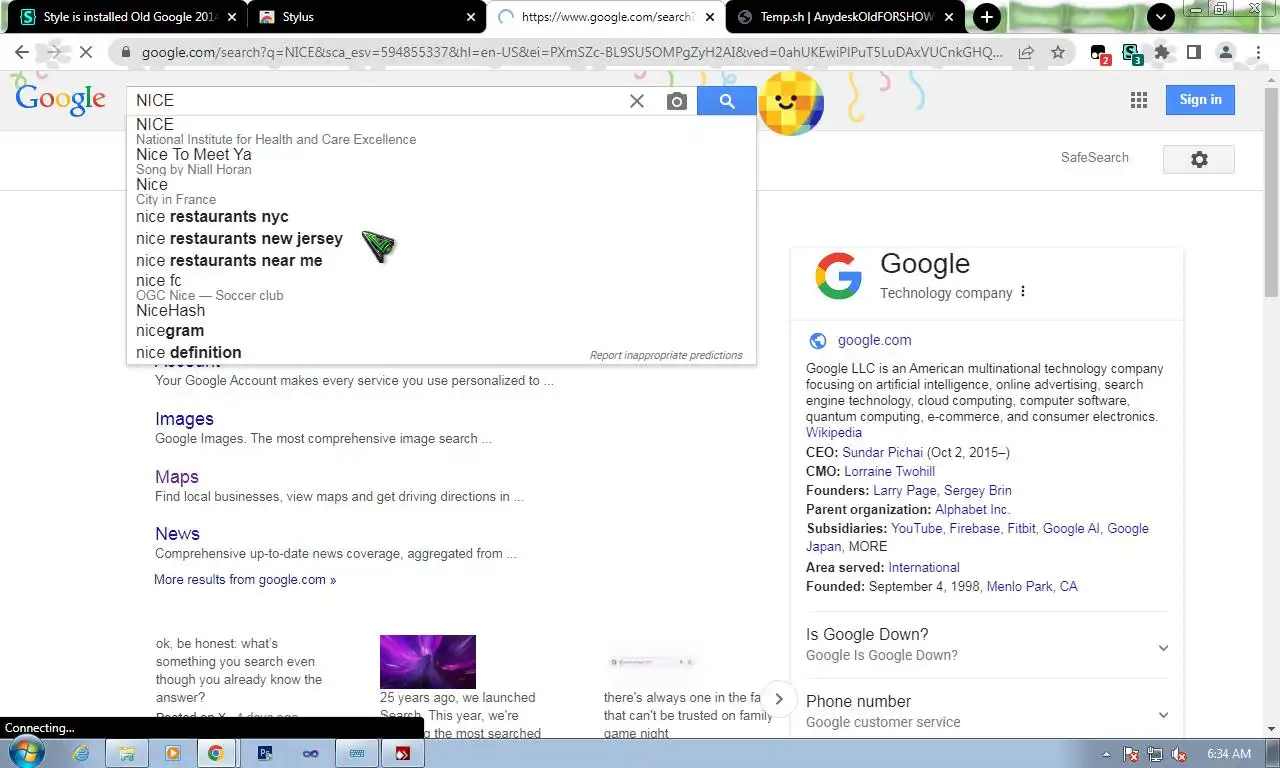Expand the Phone number section
The width and height of the screenshot is (1280, 768).
tap(987, 712)
